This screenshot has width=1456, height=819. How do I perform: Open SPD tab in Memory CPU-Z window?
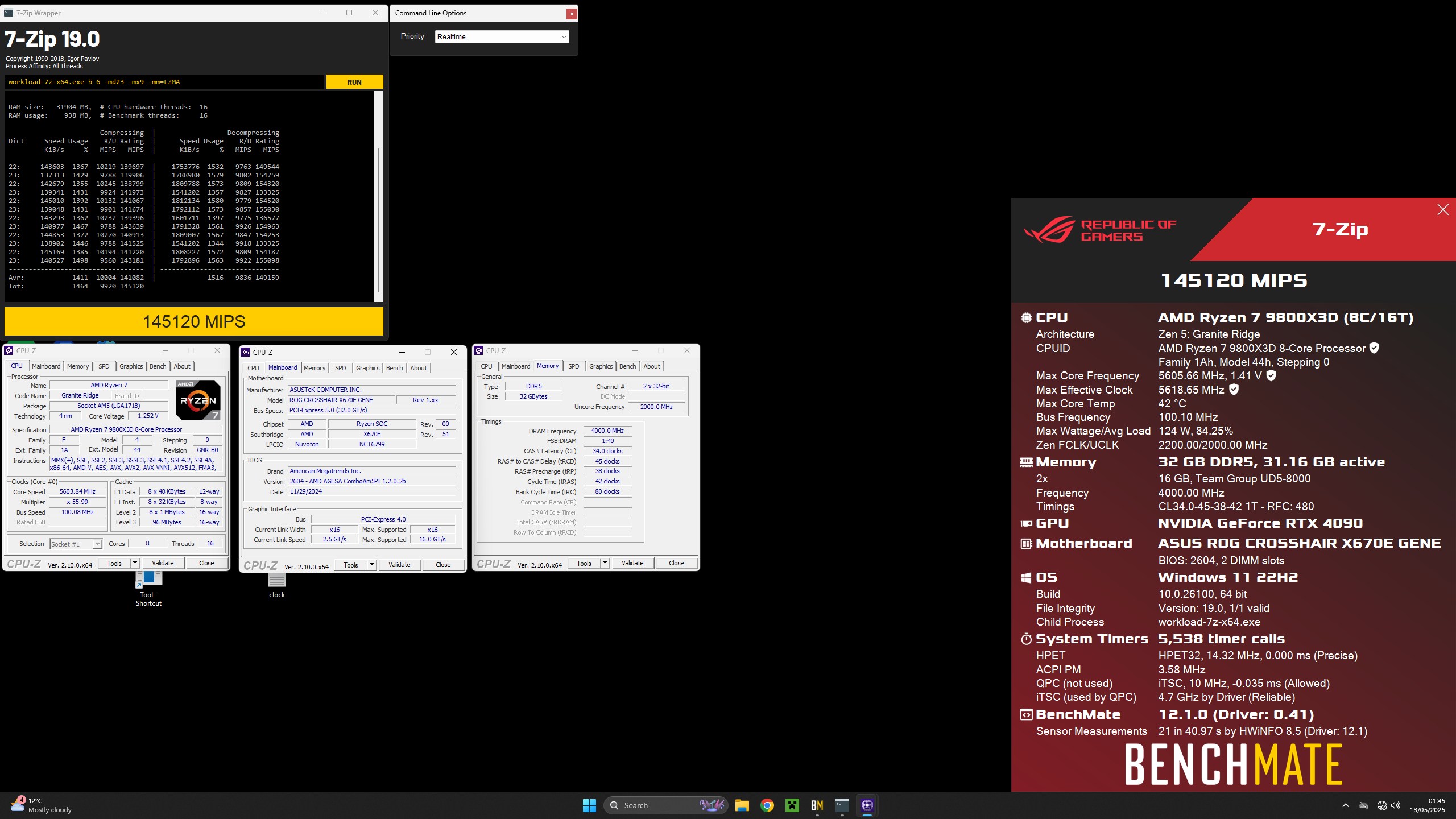click(573, 366)
